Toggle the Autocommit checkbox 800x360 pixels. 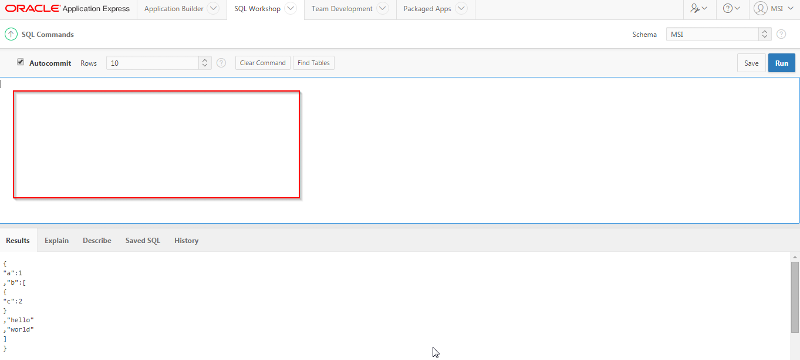[20, 62]
